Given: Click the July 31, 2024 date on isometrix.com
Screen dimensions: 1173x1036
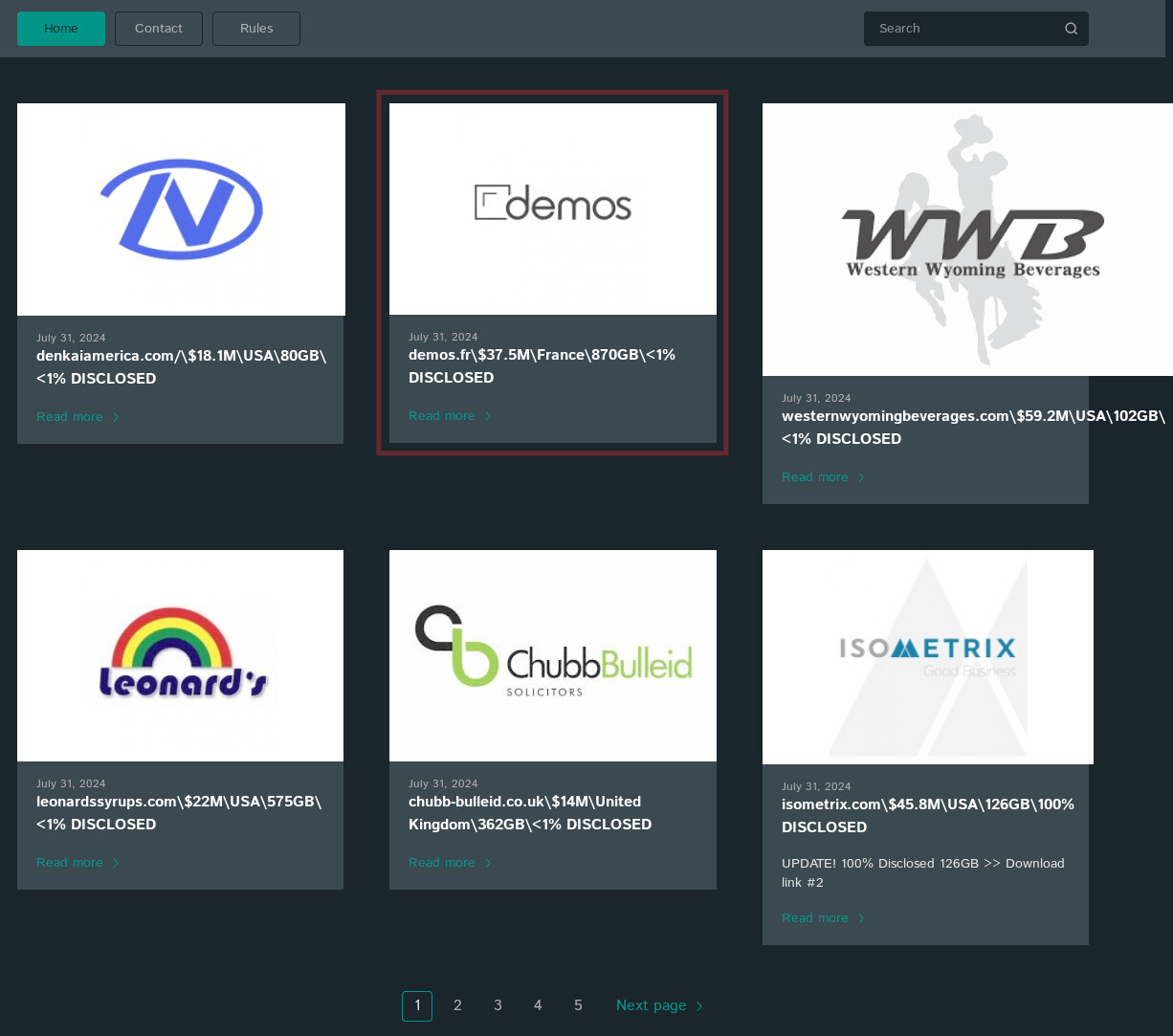Looking at the screenshot, I should pos(816,787).
